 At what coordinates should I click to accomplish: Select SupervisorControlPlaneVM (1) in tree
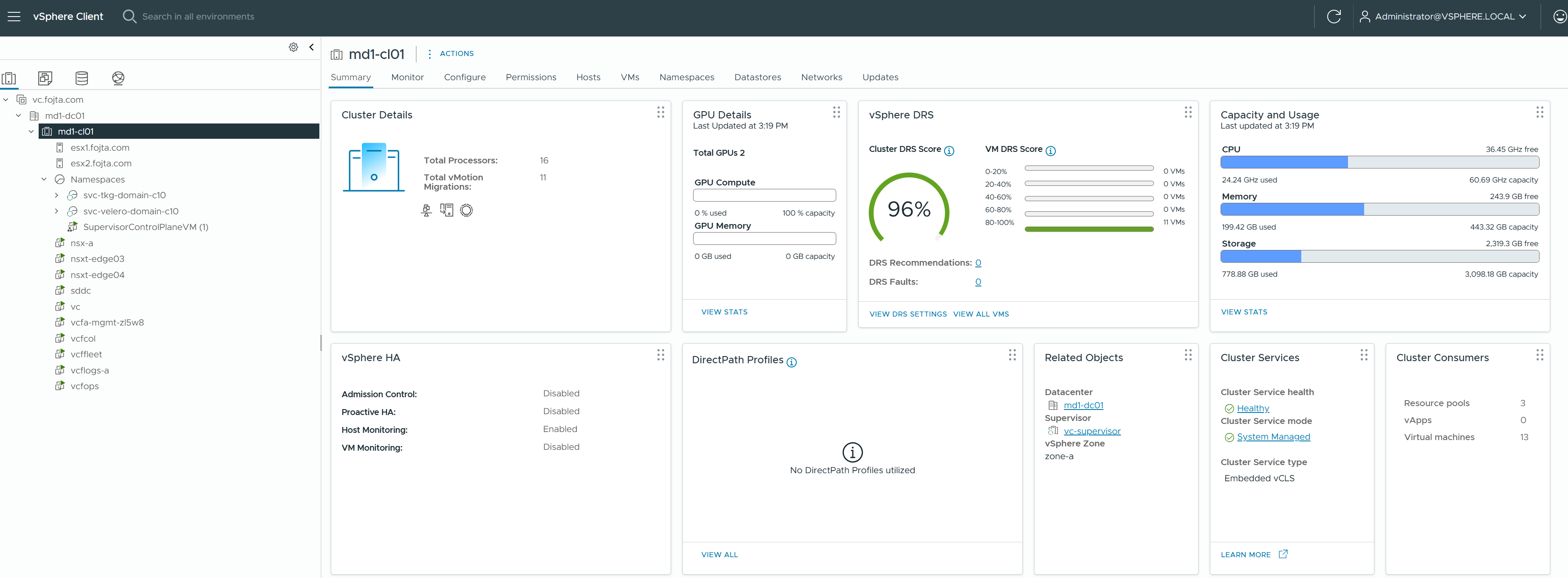click(146, 227)
